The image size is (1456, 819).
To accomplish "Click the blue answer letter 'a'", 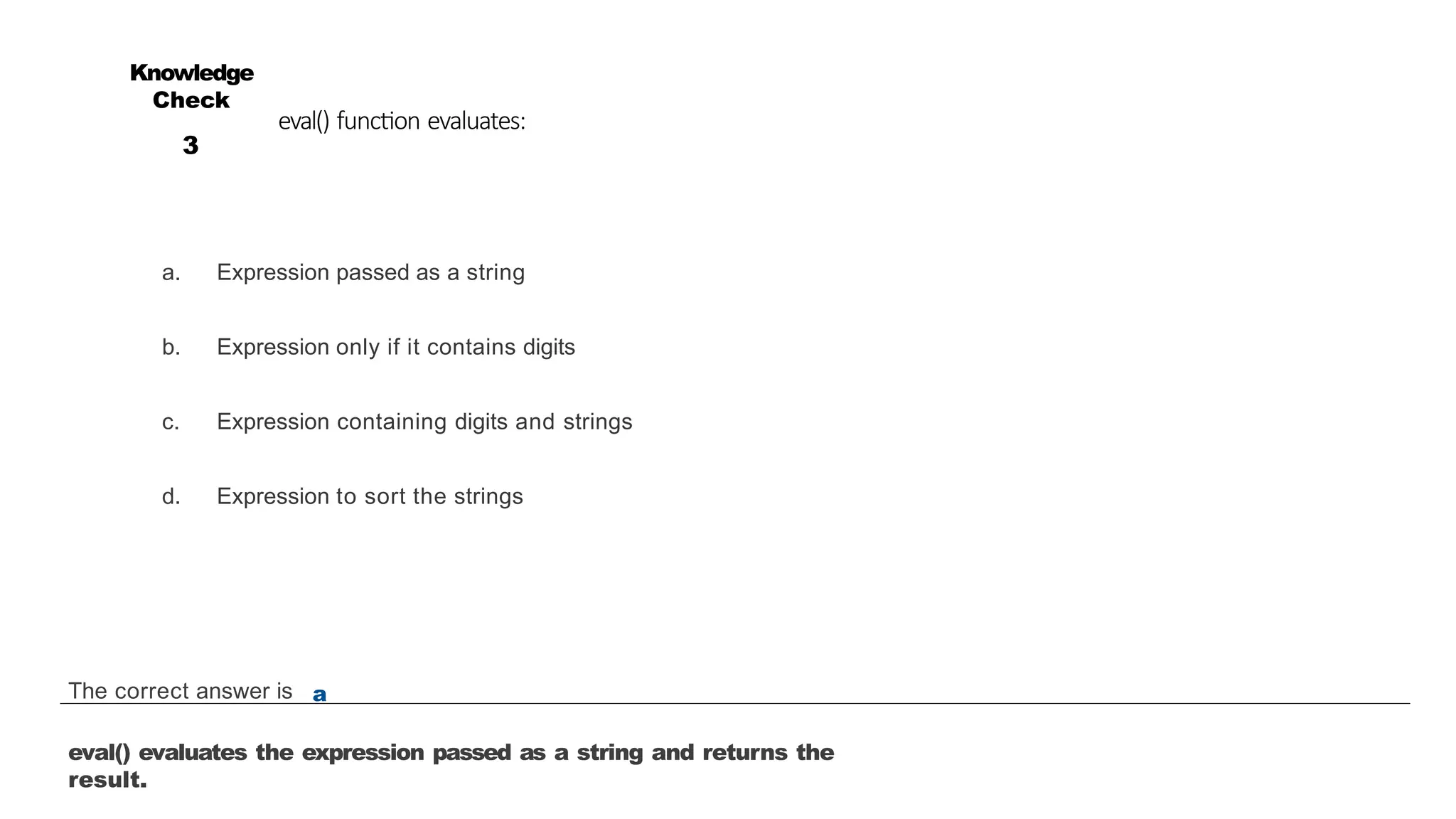I will [x=319, y=695].
